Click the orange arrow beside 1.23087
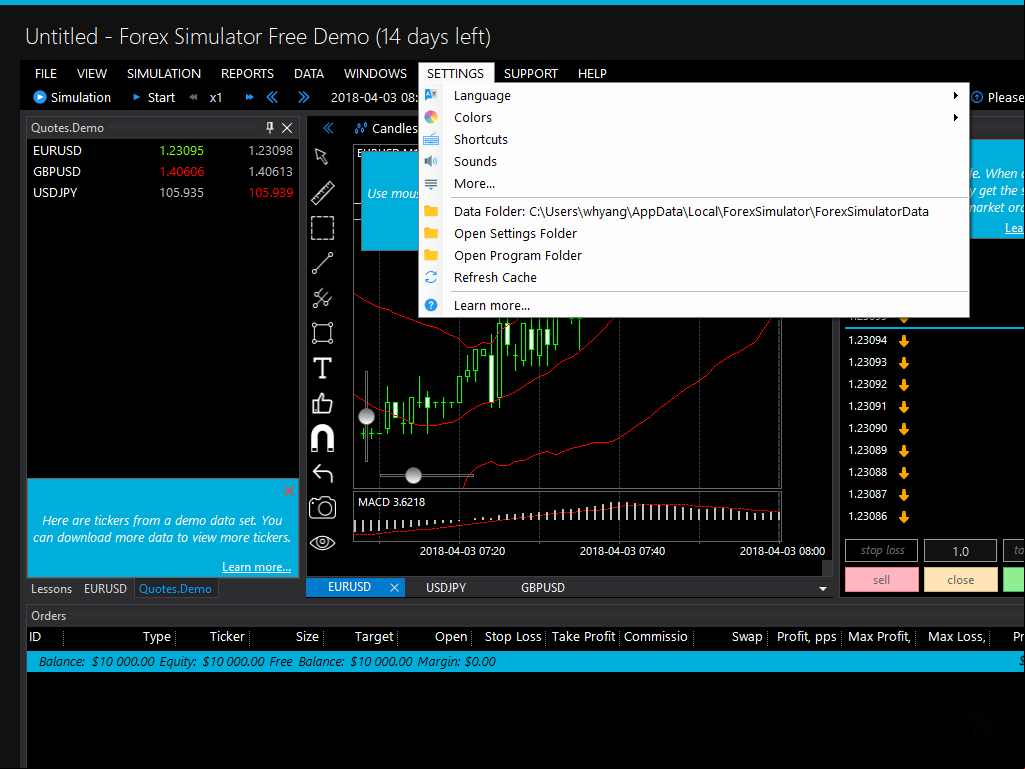 904,495
